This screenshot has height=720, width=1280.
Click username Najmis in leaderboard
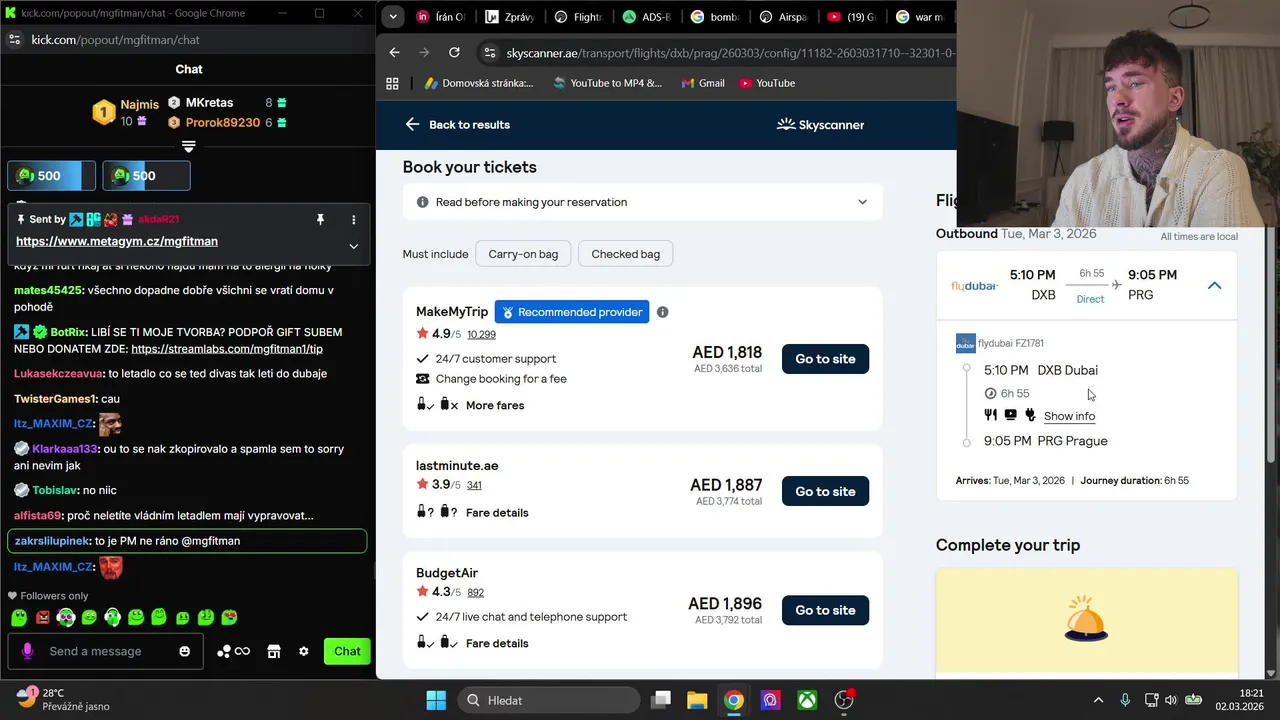point(140,104)
